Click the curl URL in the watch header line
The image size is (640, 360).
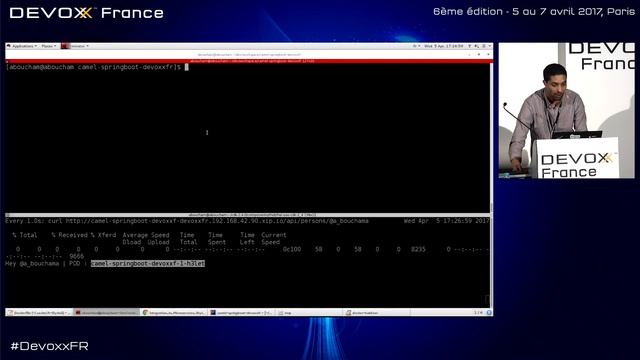click(217, 221)
